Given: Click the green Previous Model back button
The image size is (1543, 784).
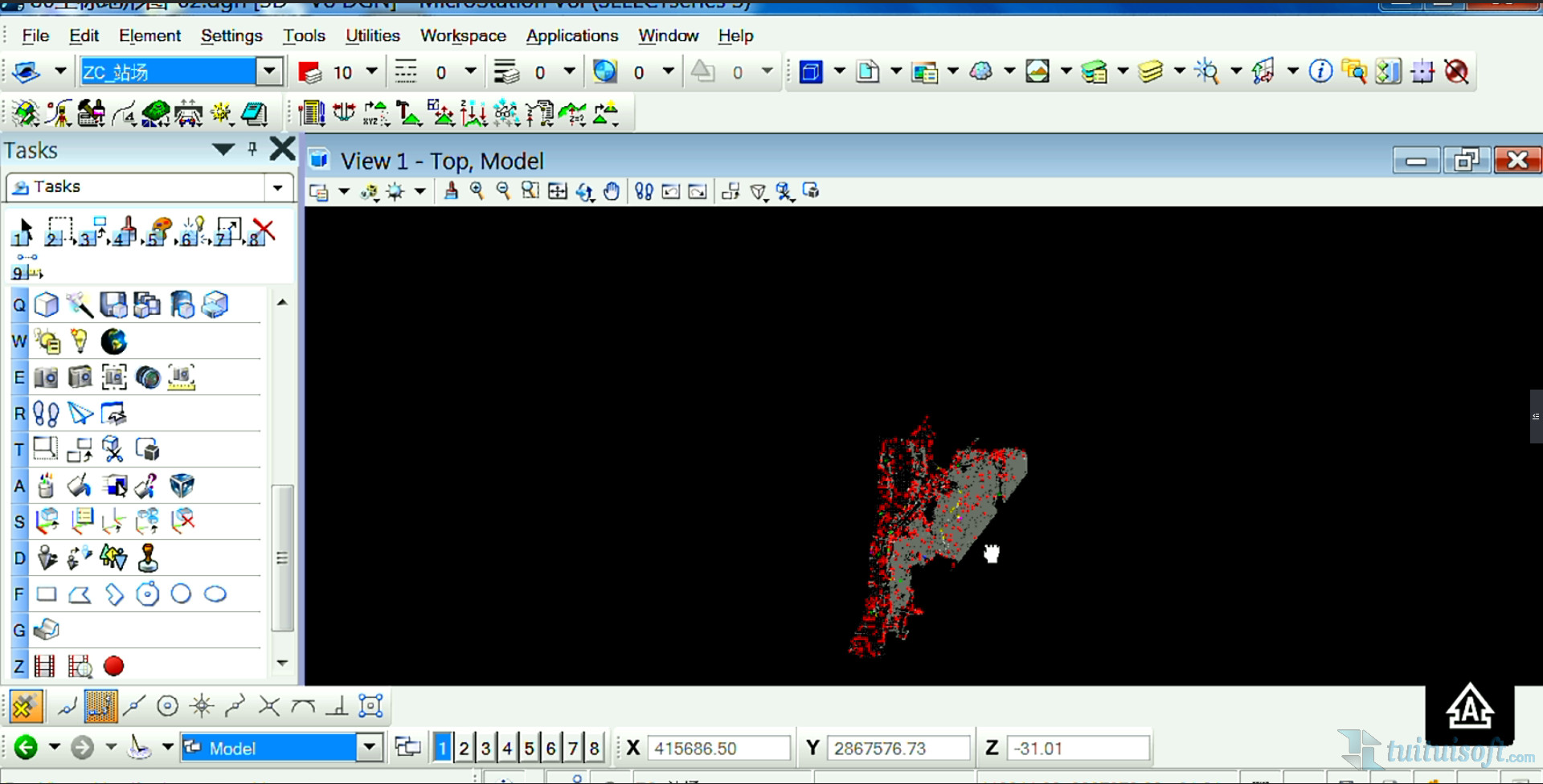Looking at the screenshot, I should pos(26,748).
